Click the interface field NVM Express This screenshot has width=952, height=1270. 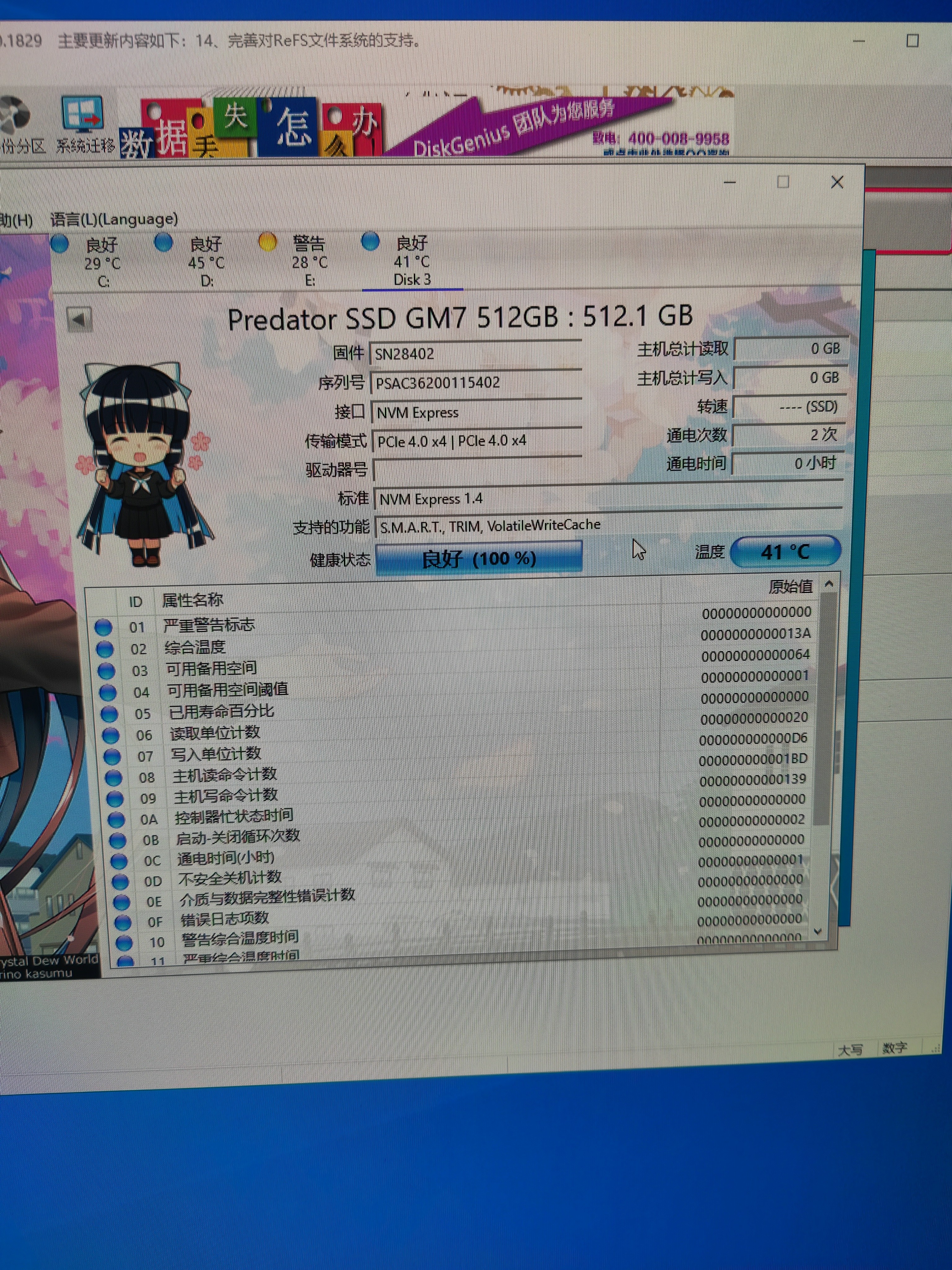(477, 412)
